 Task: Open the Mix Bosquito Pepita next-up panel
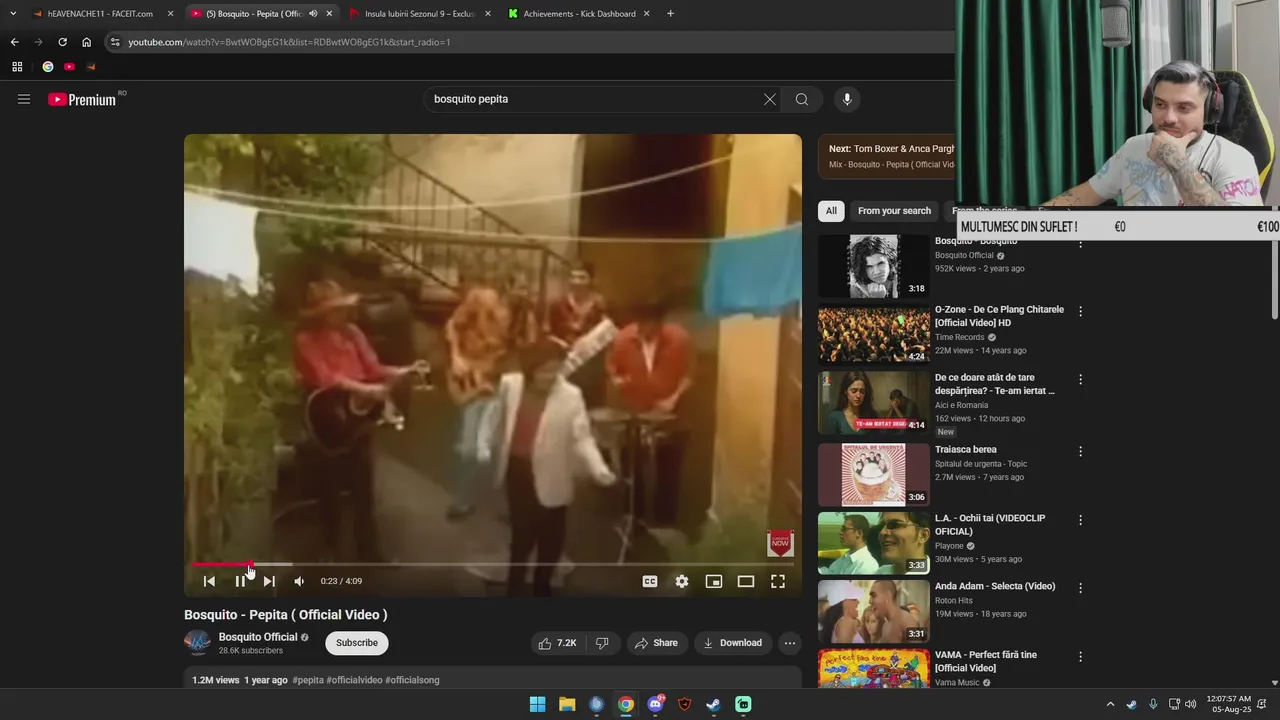click(887, 156)
